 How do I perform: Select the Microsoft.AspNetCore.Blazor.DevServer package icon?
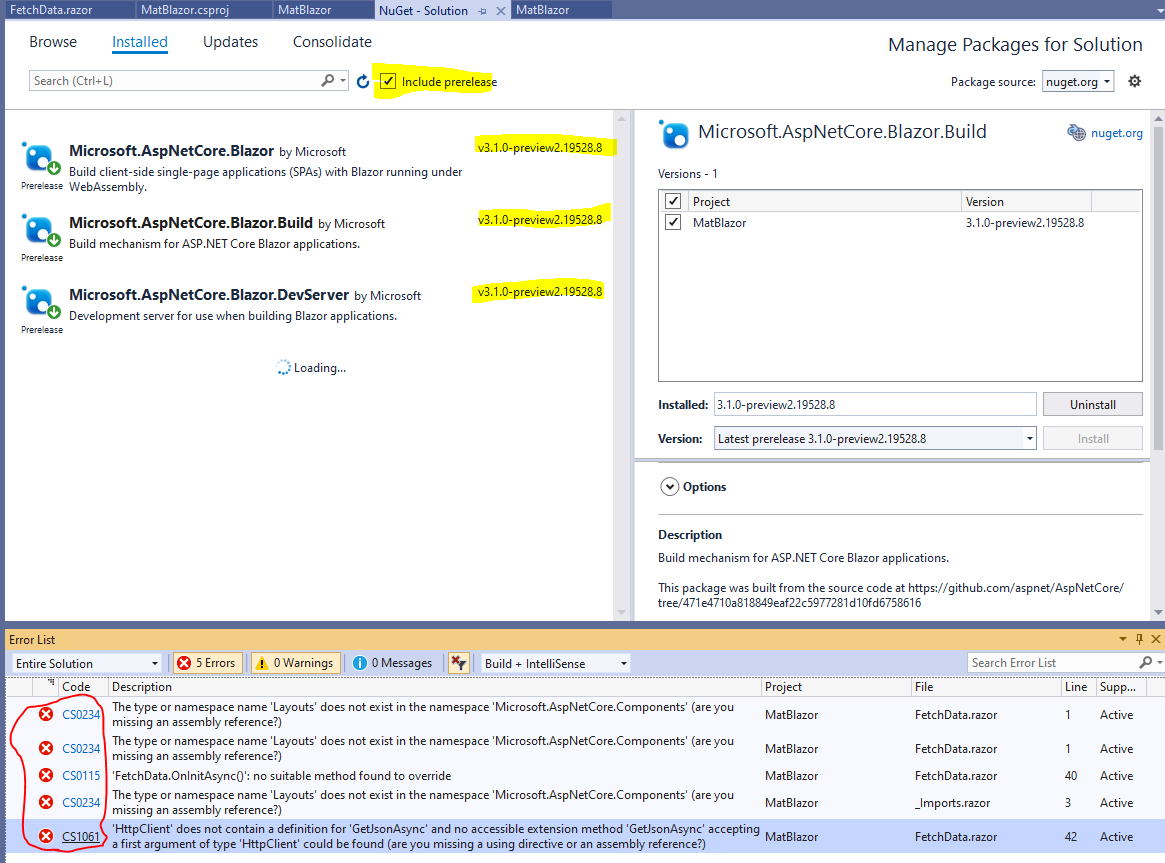(41, 303)
